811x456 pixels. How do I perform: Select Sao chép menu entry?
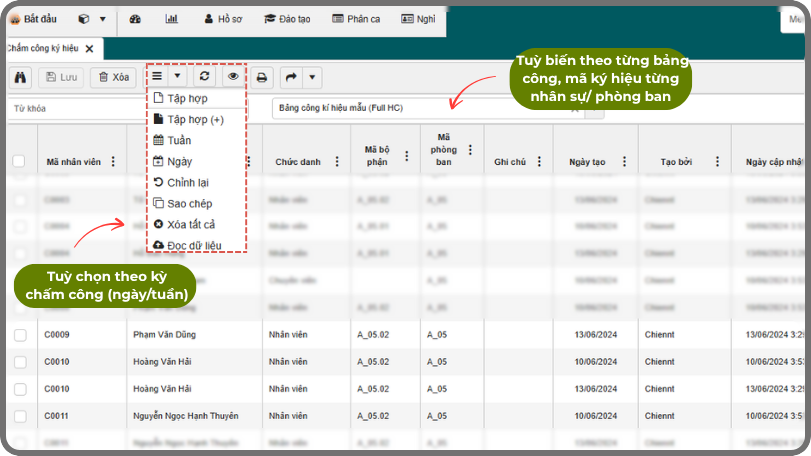[196, 204]
